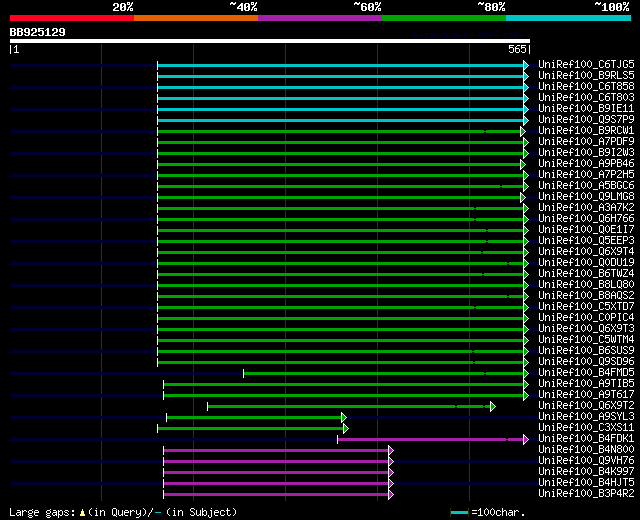Click the green alignment bar for UniRef100_B4FMD5
The height and width of the screenshot is (520, 640).
coord(384,373)
